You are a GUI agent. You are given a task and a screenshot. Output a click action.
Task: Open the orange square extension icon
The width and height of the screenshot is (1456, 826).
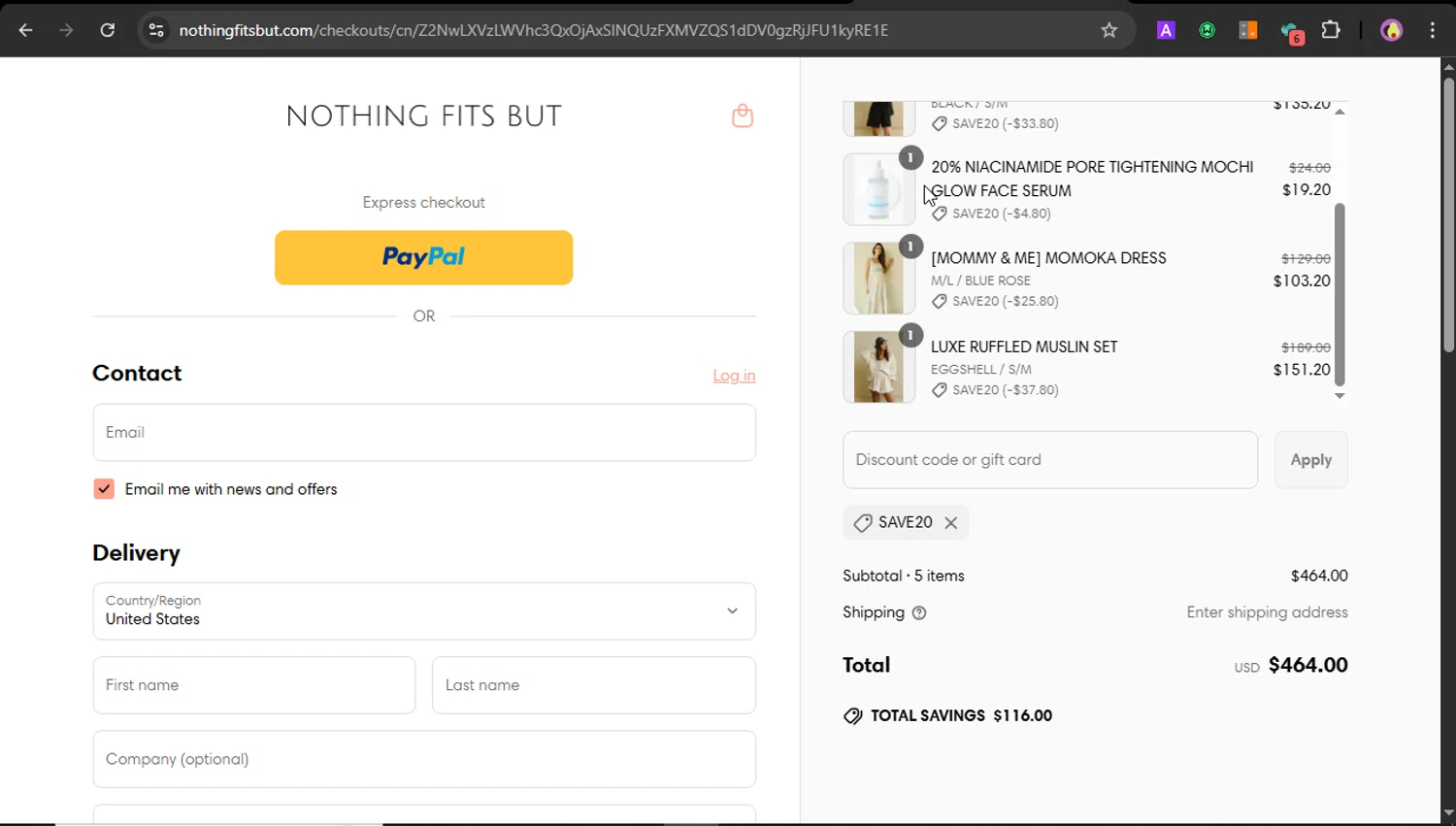tap(1248, 30)
